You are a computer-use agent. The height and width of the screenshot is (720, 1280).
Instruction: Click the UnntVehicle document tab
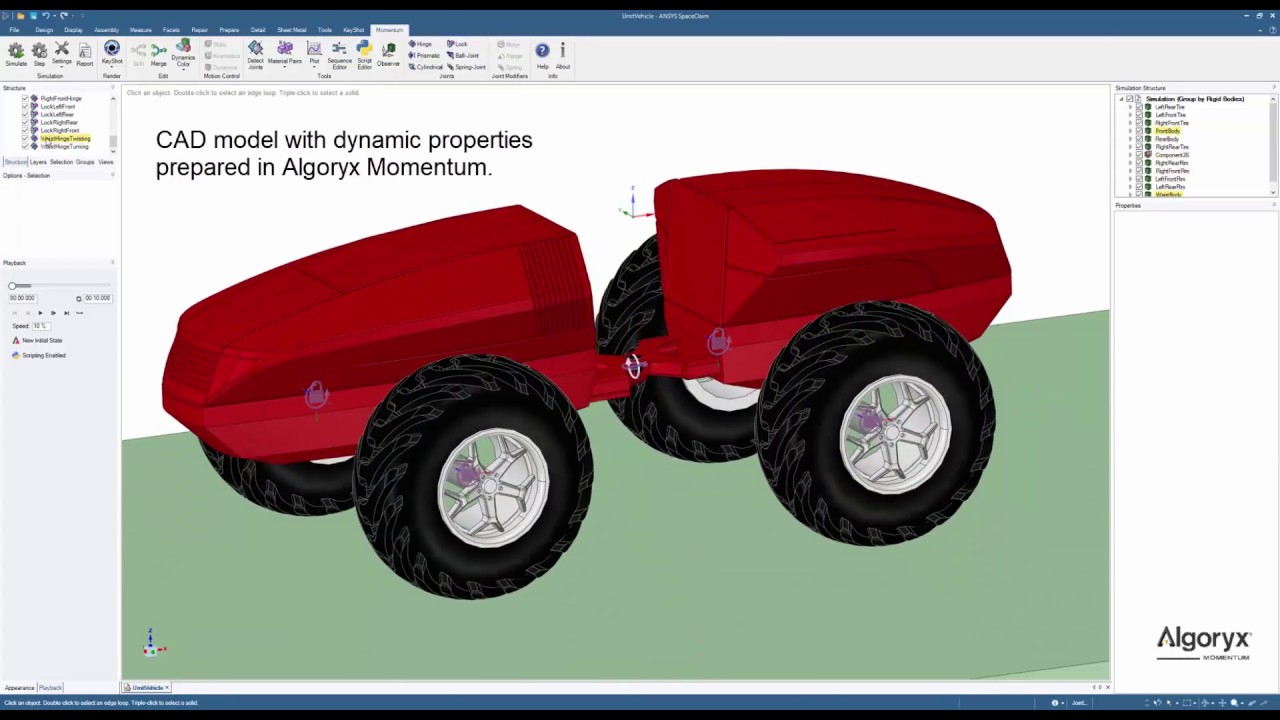coord(147,688)
